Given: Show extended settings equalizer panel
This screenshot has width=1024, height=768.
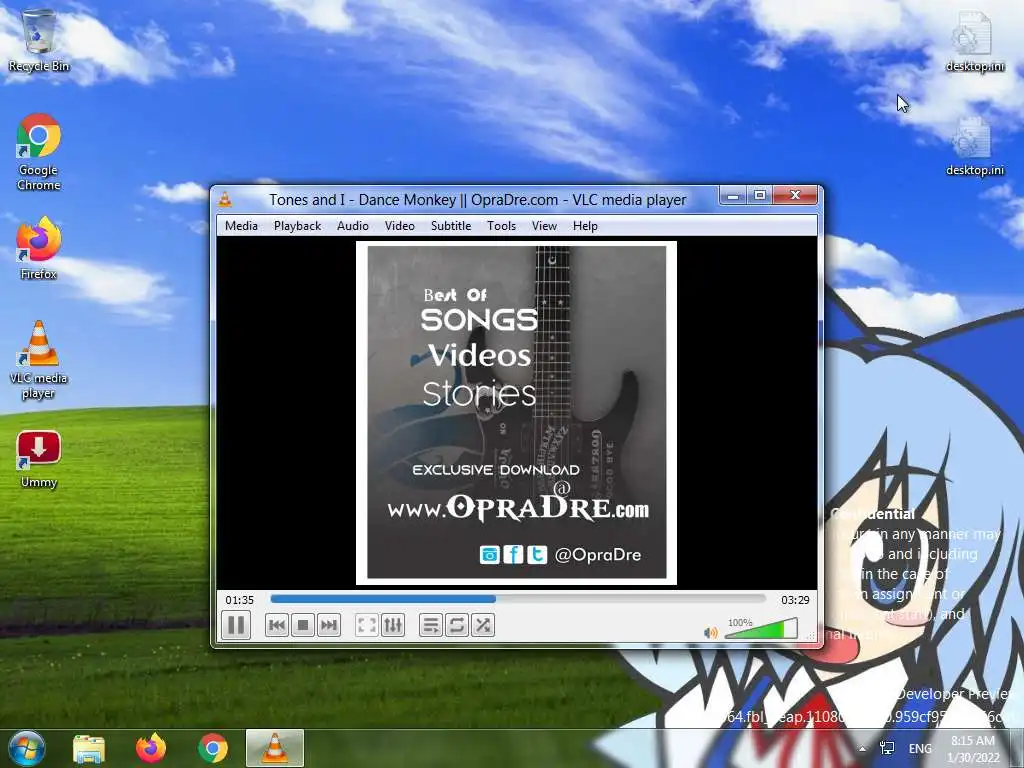Looking at the screenshot, I should [x=392, y=625].
